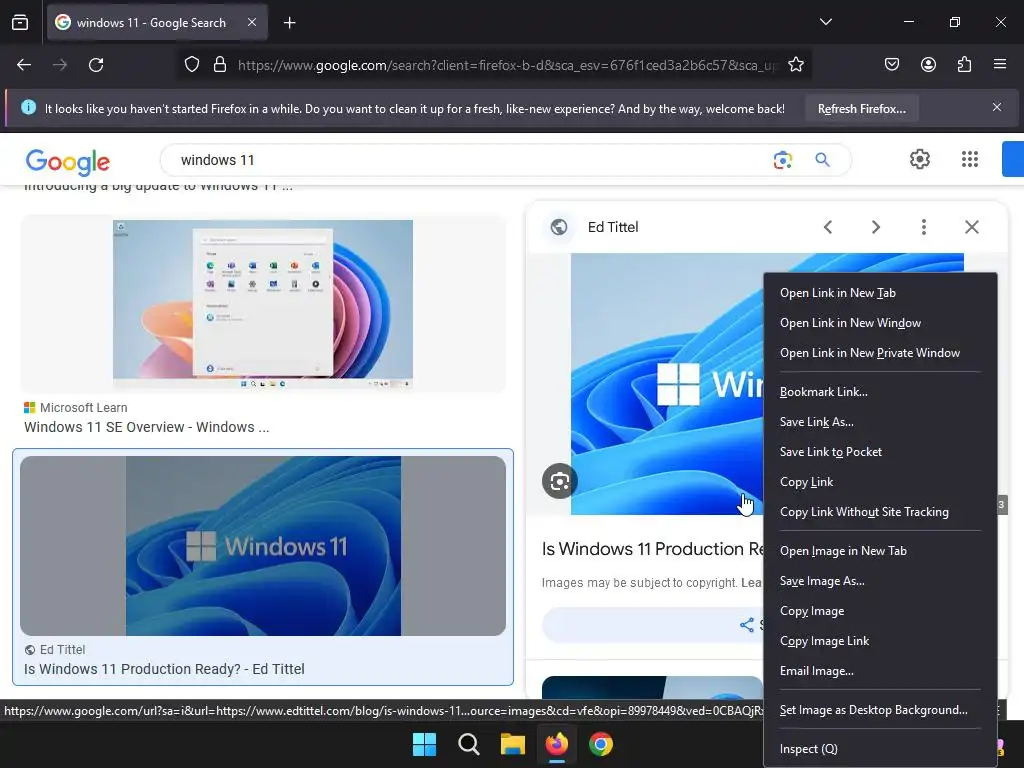Open a new tab with plus
Image resolution: width=1024 pixels, height=768 pixels.
(x=289, y=23)
